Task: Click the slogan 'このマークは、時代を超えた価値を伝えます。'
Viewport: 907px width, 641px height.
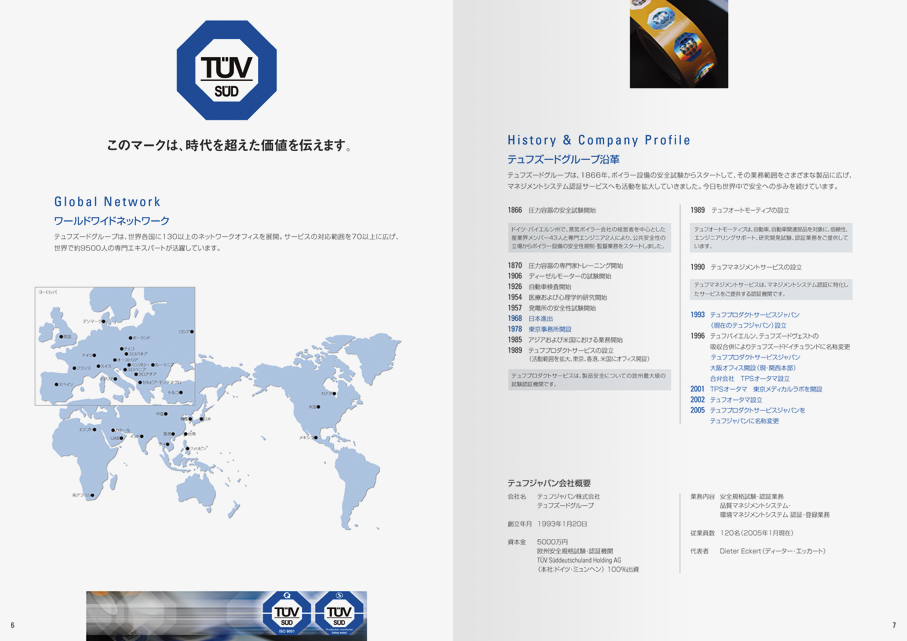Action: click(230, 145)
